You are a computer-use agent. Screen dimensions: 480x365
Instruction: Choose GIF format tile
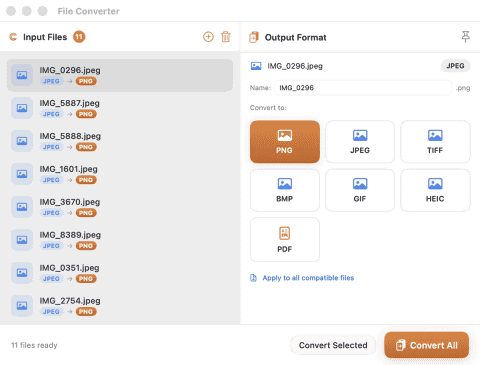[x=360, y=190]
